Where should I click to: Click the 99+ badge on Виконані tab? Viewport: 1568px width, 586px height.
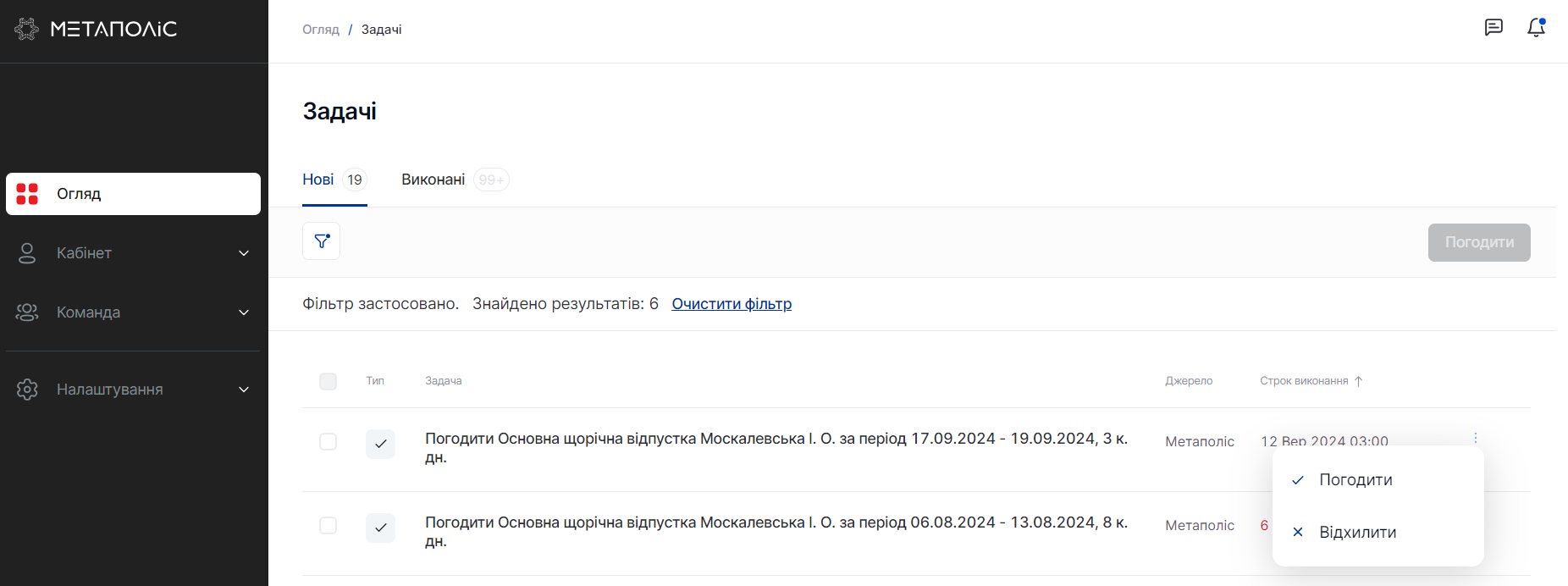tap(491, 180)
